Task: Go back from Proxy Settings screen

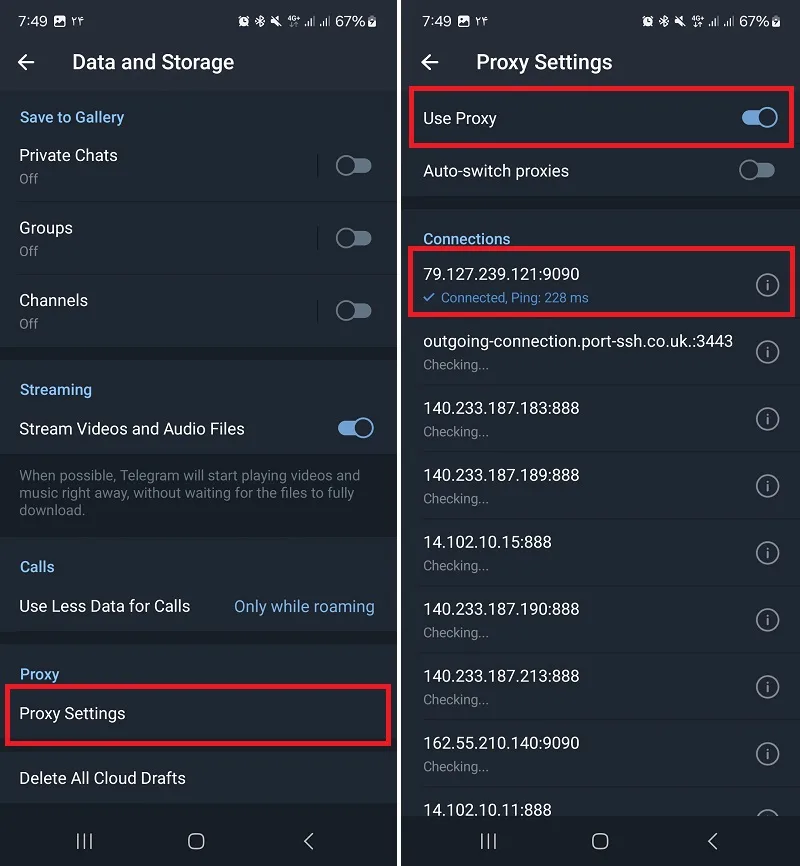Action: pos(430,62)
